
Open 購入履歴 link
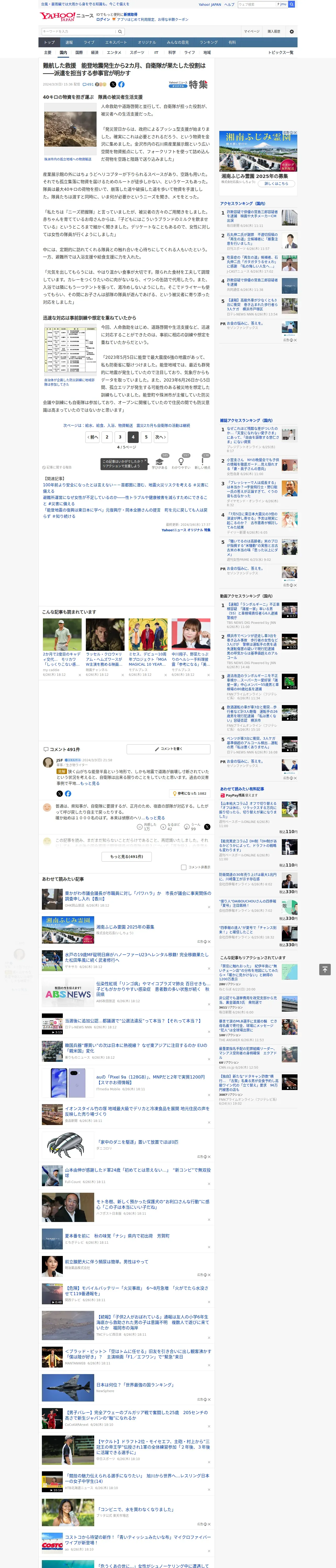click(274, 31)
